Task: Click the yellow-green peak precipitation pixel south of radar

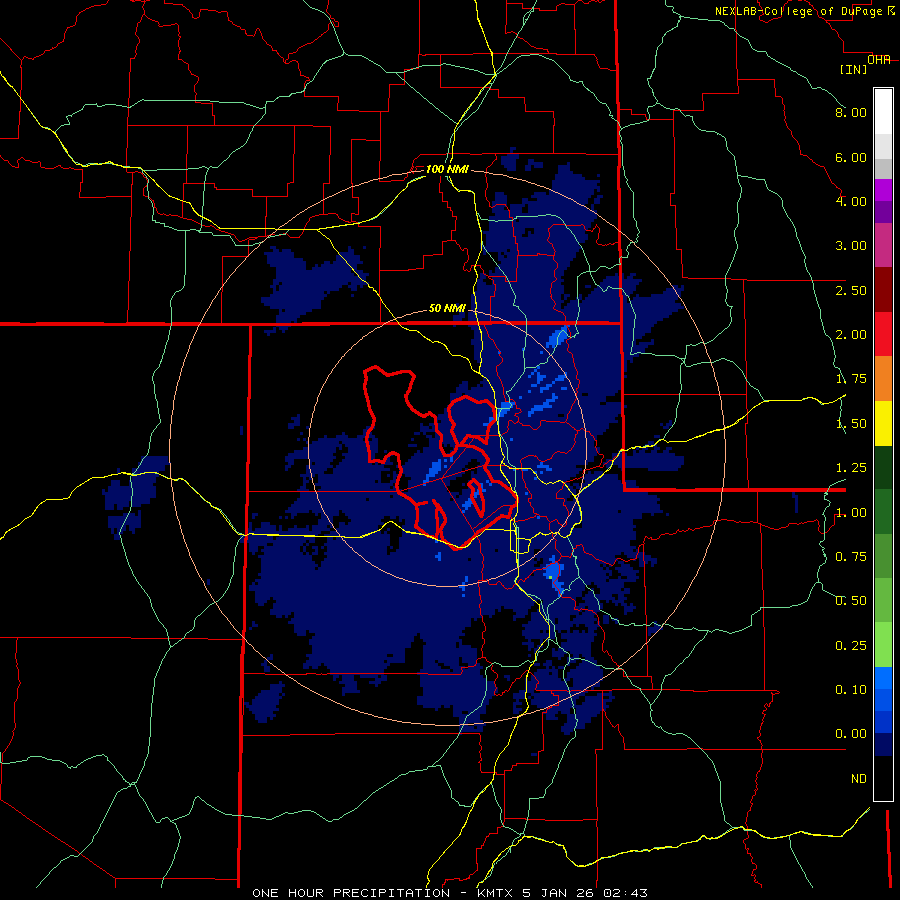Action: tap(550, 576)
